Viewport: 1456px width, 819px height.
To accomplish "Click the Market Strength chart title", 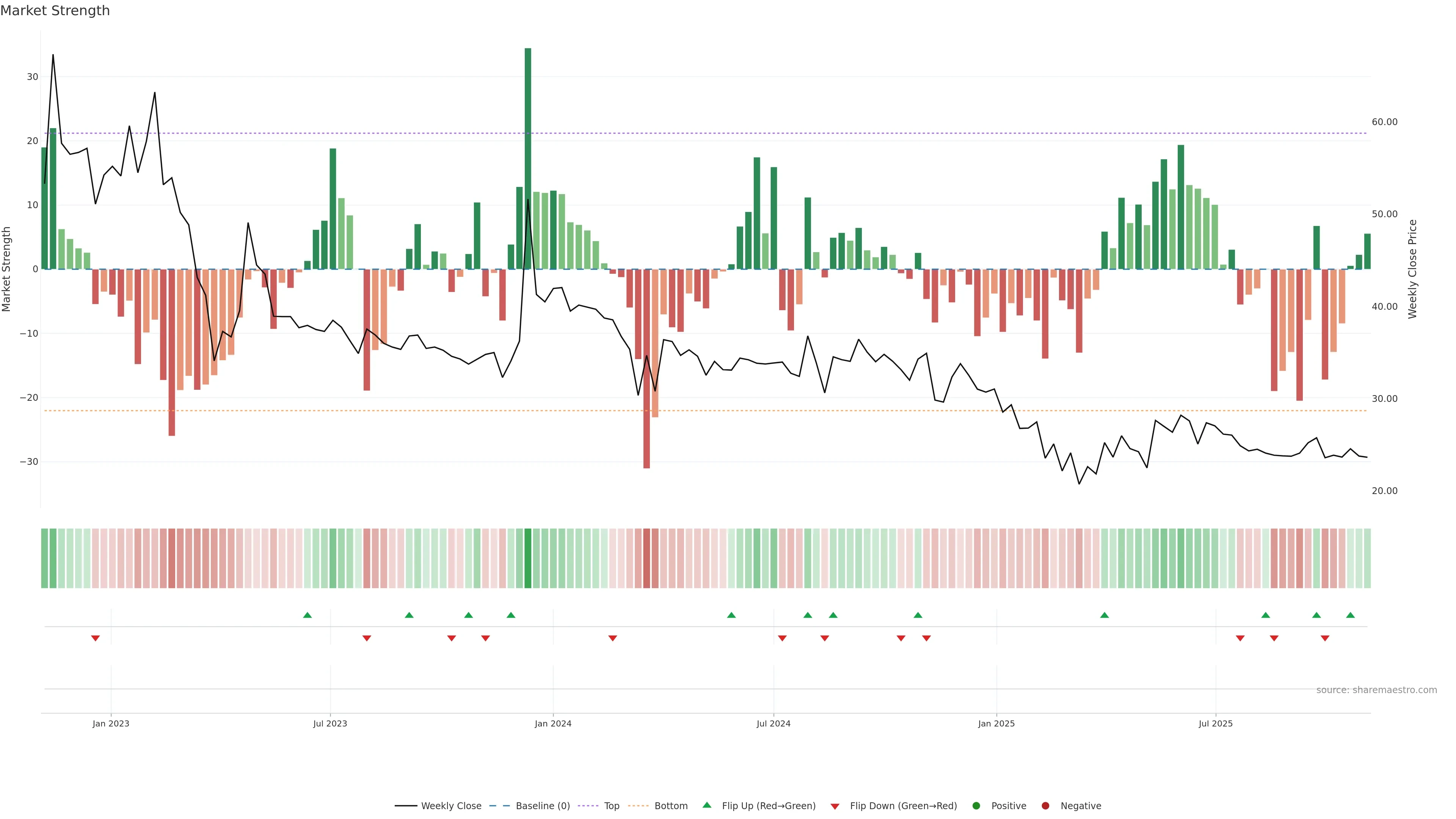I will (x=55, y=11).
